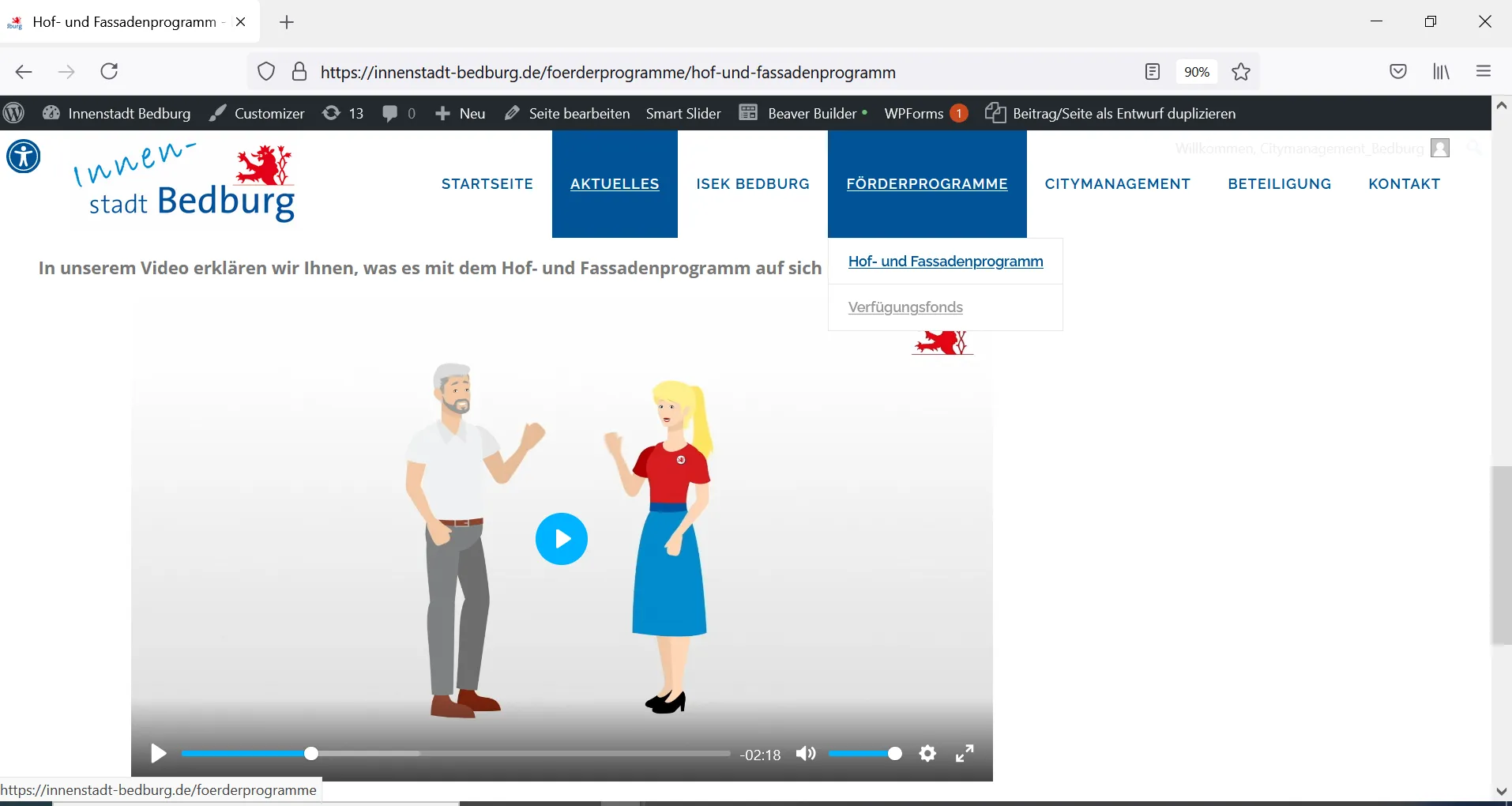
Task: Click the Neu add-new item
Action: [461, 114]
